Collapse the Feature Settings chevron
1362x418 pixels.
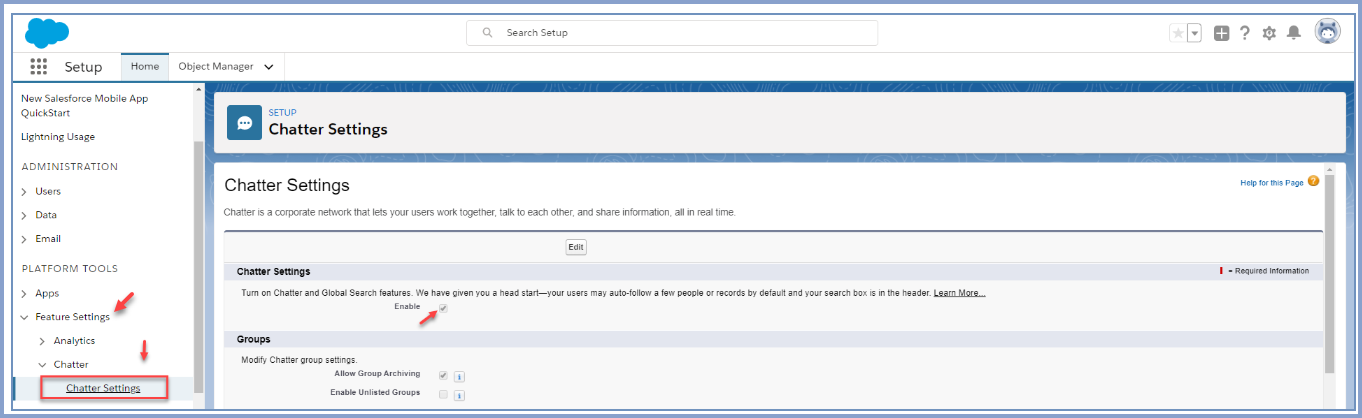point(24,317)
